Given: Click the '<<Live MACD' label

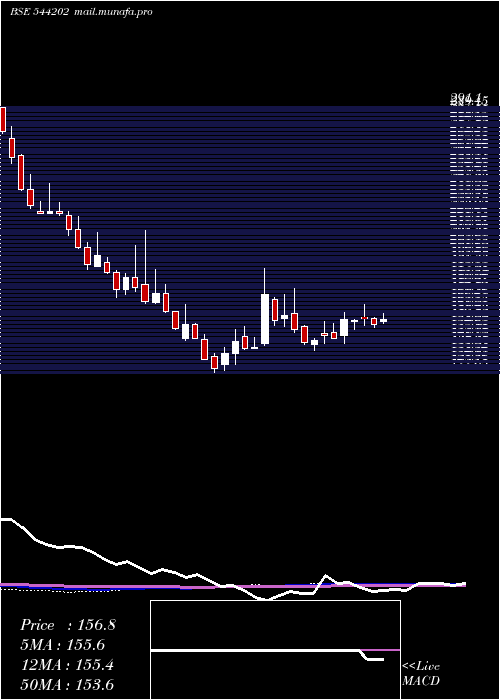Looking at the screenshot, I should tap(421, 673).
